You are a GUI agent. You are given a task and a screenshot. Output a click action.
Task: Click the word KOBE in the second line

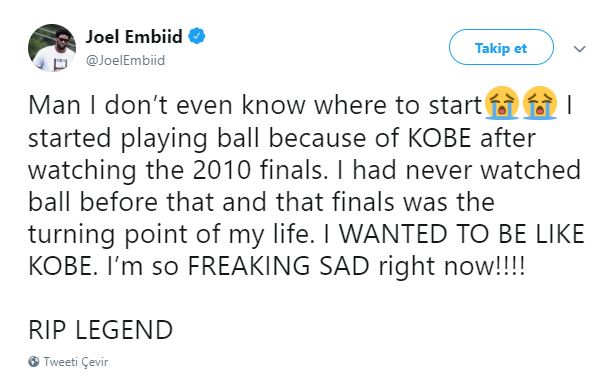coord(439,138)
